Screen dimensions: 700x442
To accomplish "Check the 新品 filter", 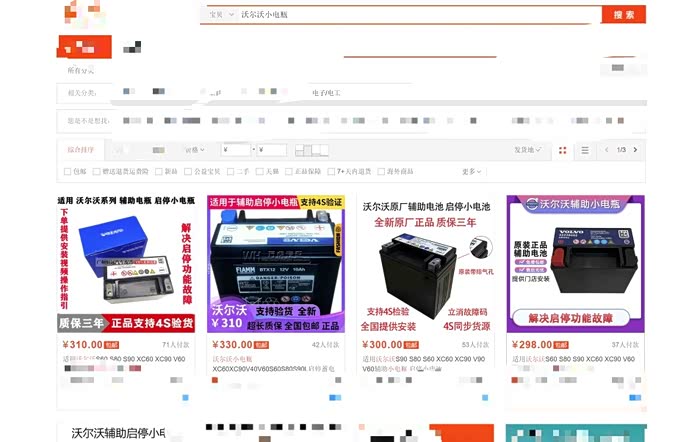I will click(158, 171).
